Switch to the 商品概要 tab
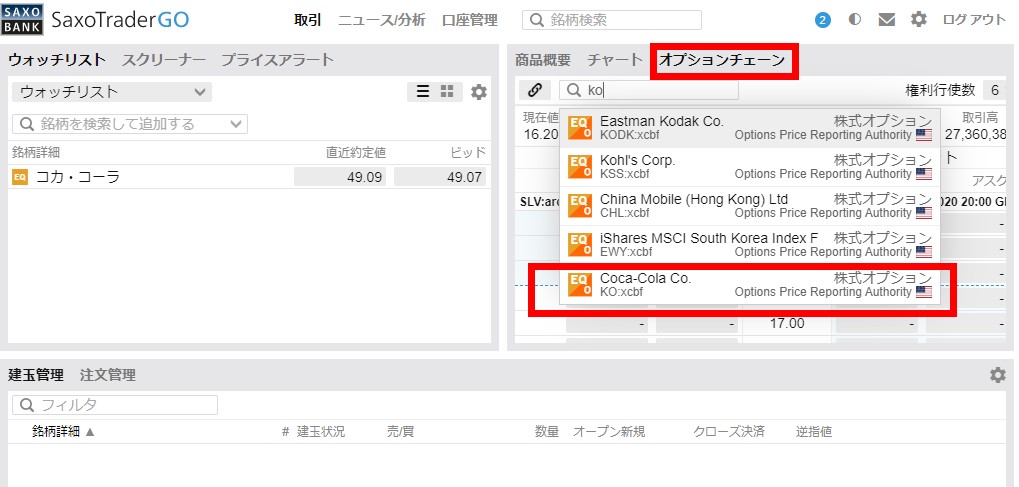The height and width of the screenshot is (487, 1019). tap(543, 60)
